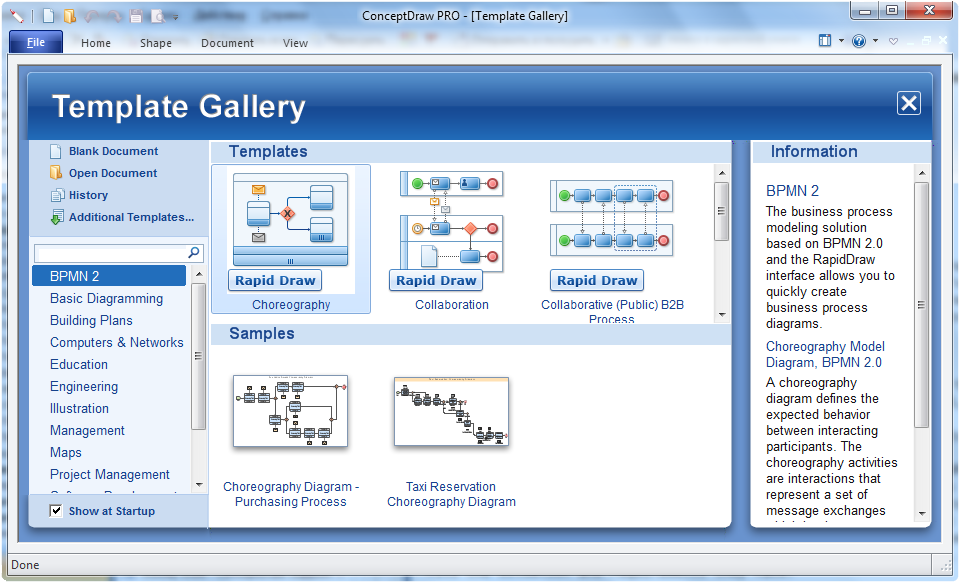
Task: Open the dropdown arrow beside the layout icon
Action: click(x=841, y=41)
